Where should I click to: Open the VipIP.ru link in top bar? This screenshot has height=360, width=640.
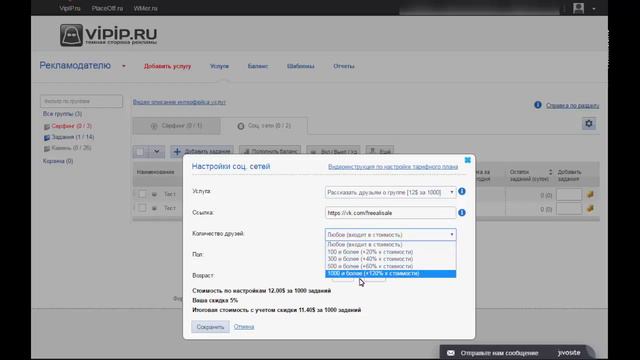pos(70,8)
